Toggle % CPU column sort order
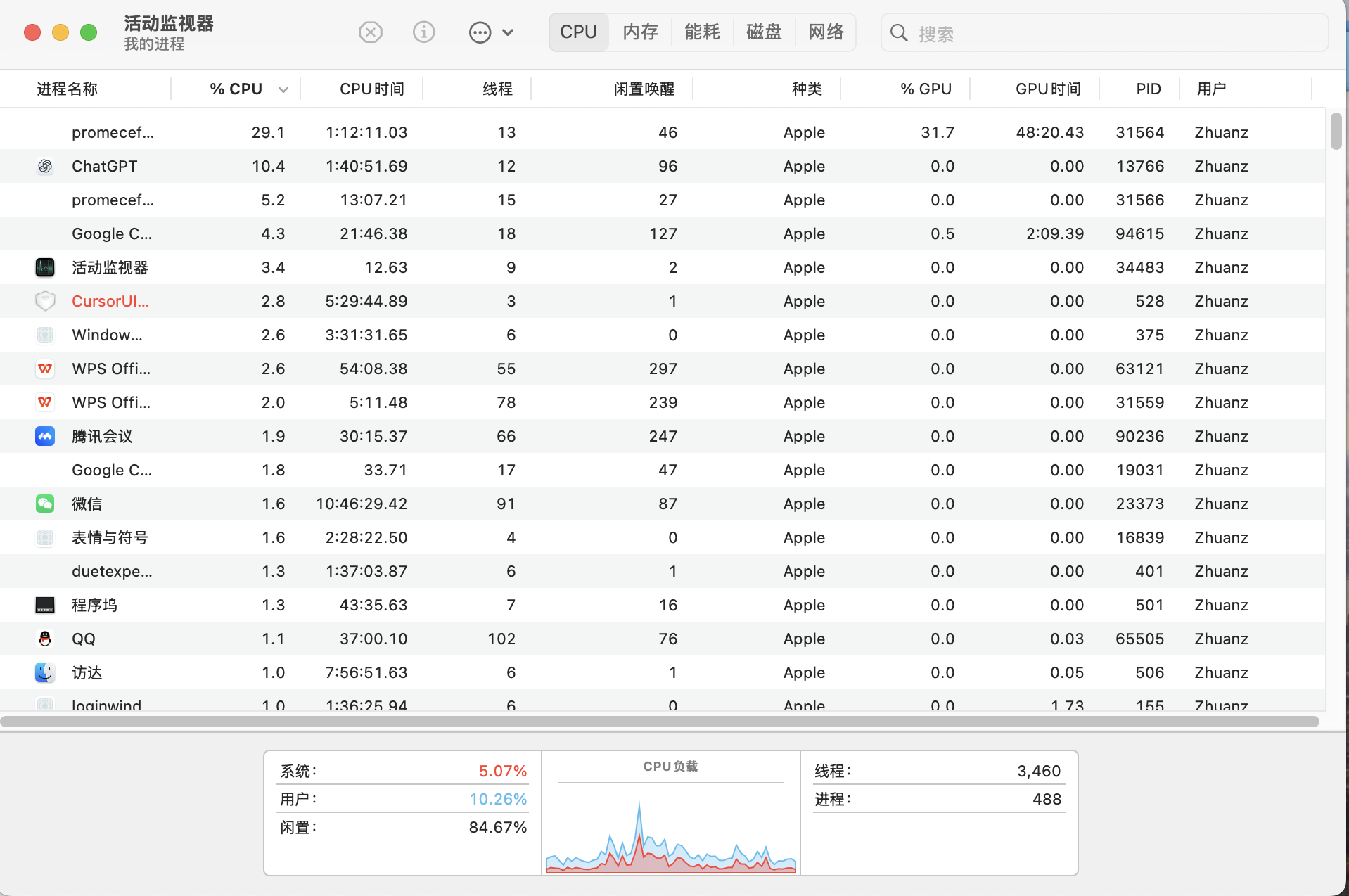Viewport: 1349px width, 896px height. 236,89
